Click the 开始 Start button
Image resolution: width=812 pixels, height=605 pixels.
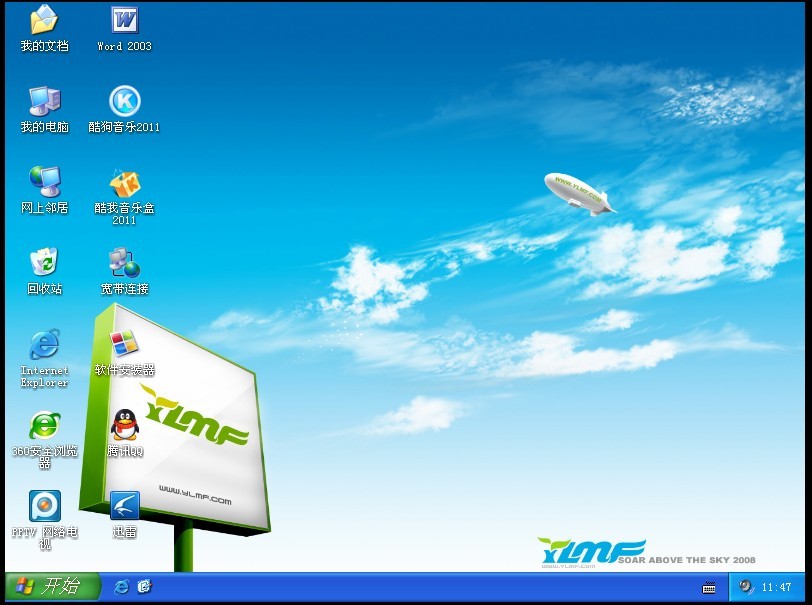[52, 587]
